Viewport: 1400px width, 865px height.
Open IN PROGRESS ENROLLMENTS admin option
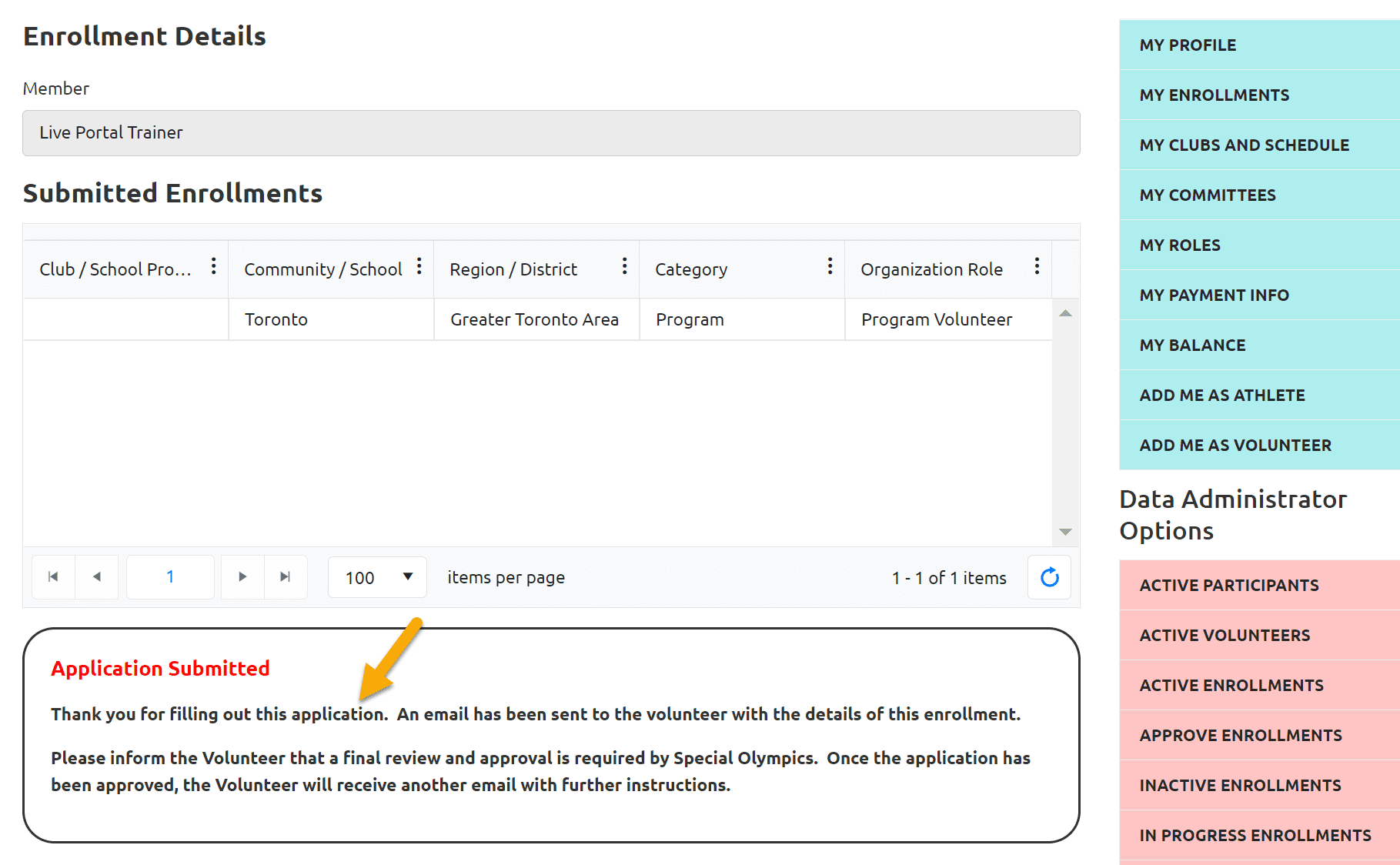[x=1259, y=836]
